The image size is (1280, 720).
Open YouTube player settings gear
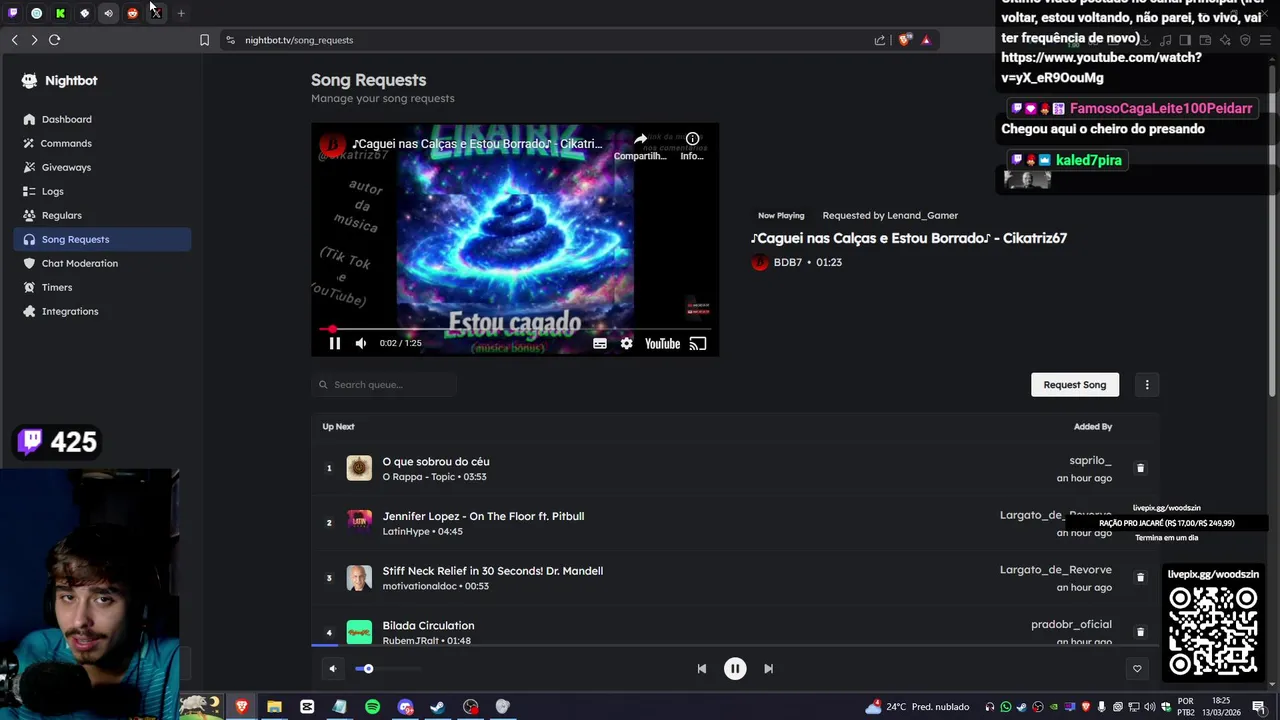click(x=626, y=343)
